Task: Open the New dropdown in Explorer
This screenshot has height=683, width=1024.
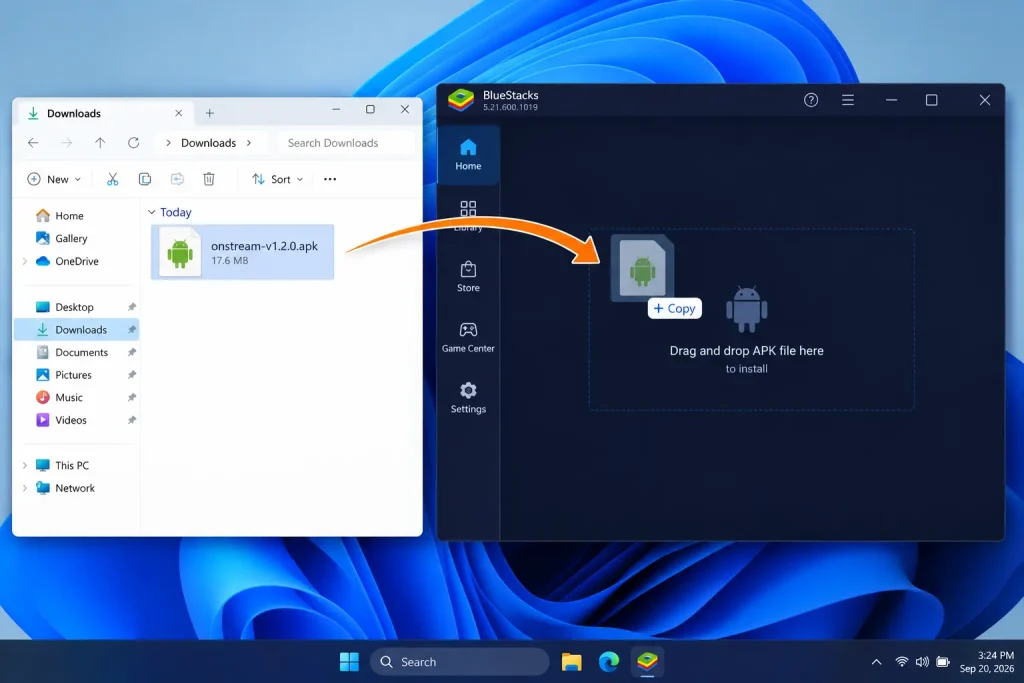Action: click(54, 179)
